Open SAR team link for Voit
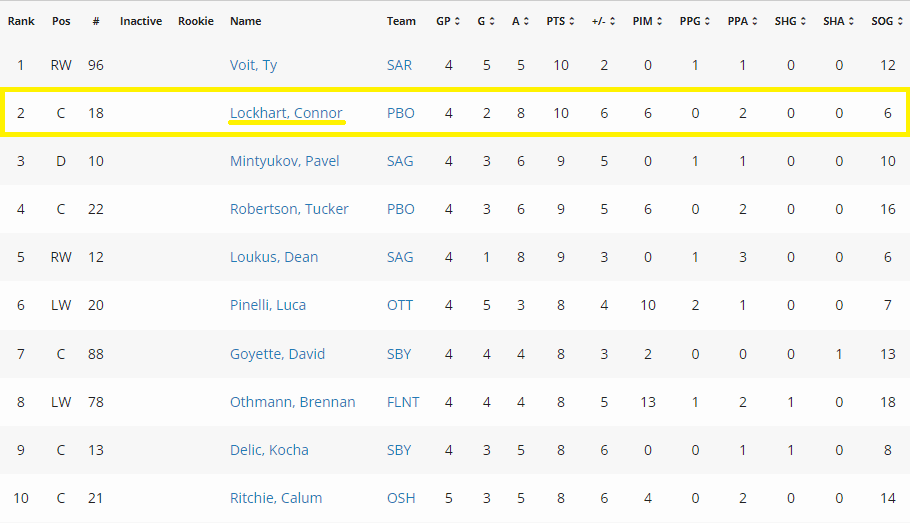Screen dimensions: 910x523 399,65
